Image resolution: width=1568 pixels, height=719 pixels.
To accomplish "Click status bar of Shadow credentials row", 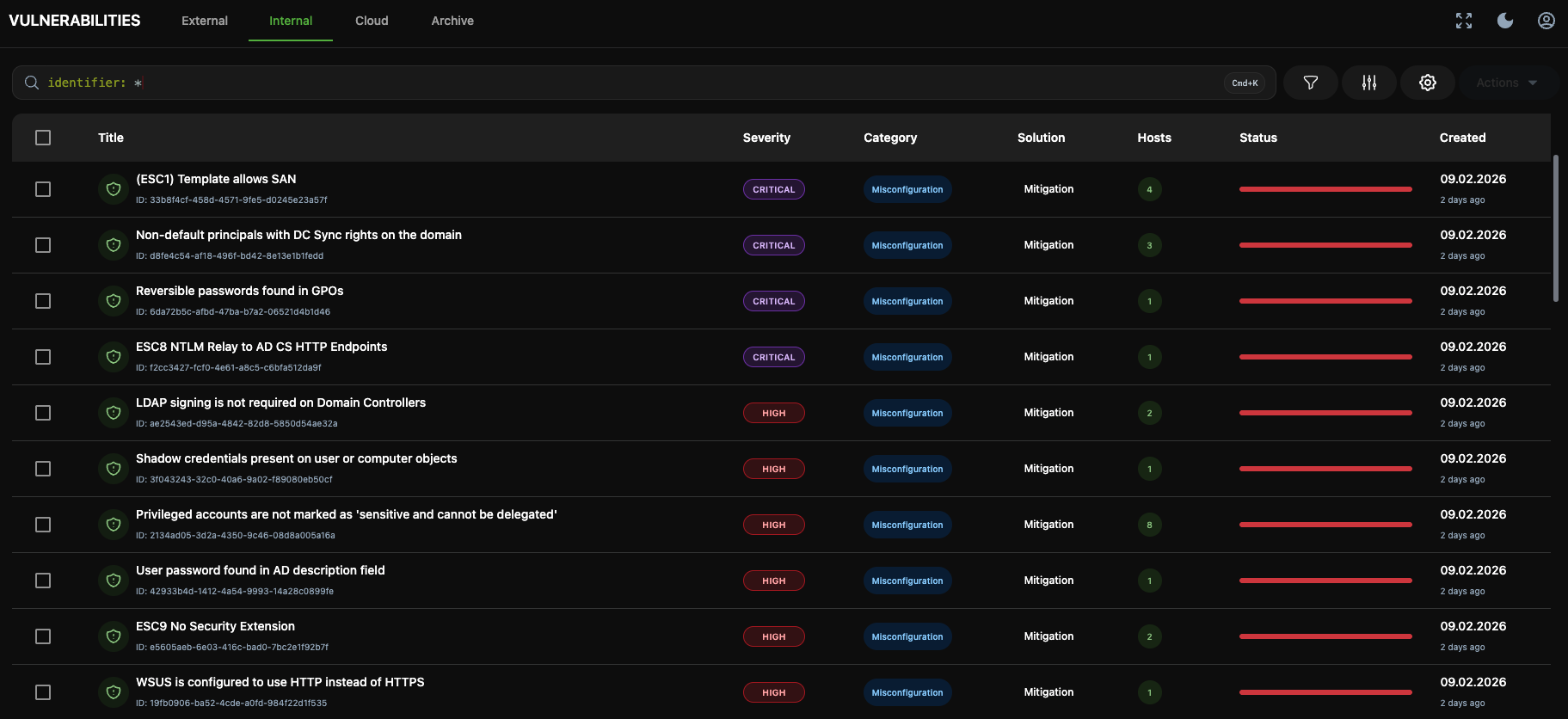I will (1325, 469).
